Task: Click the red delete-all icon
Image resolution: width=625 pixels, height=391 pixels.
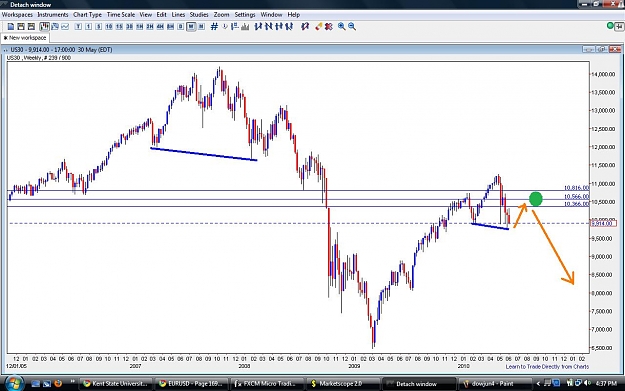Action: 329,27
